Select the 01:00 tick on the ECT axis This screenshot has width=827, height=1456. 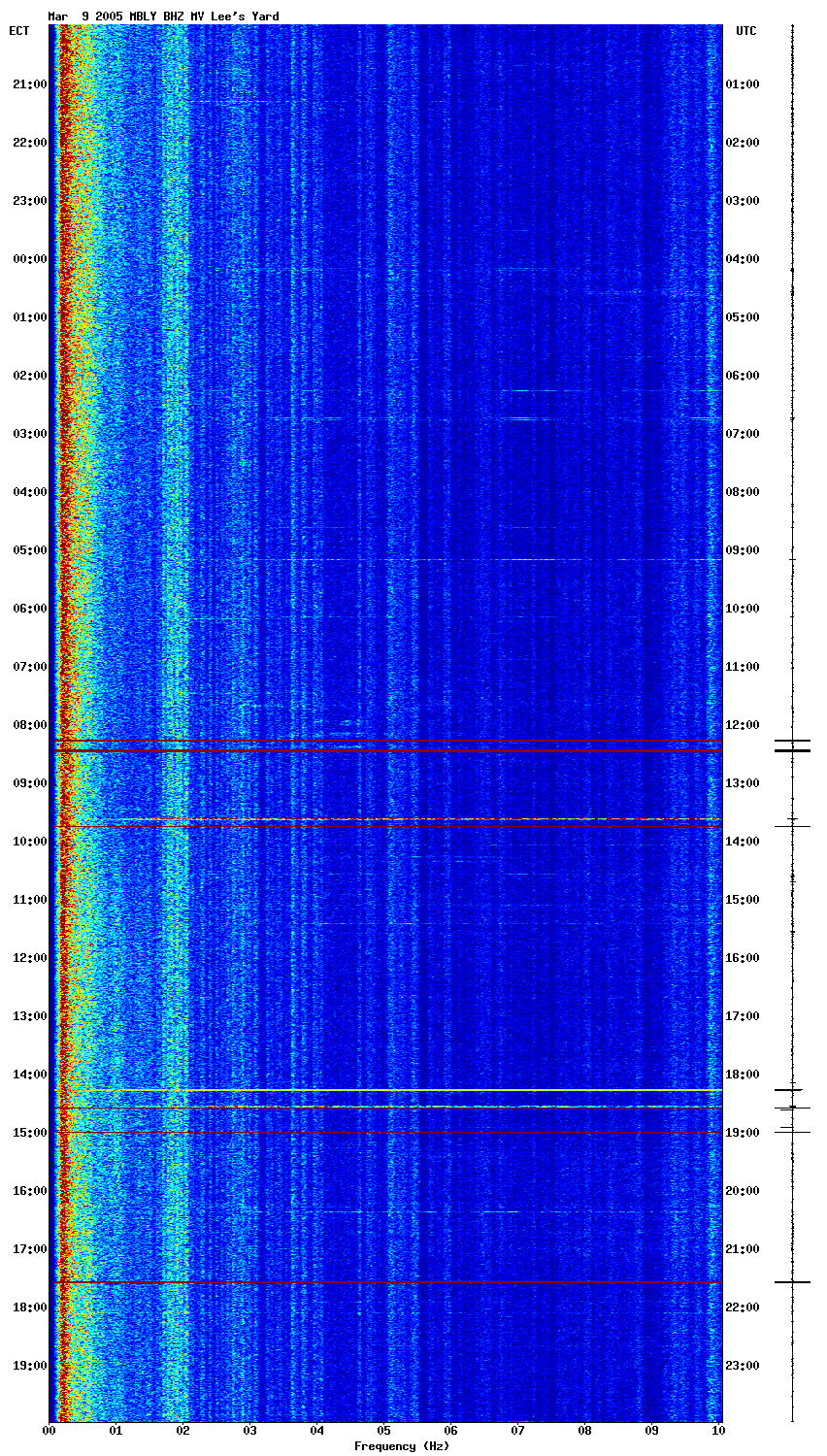tap(29, 317)
